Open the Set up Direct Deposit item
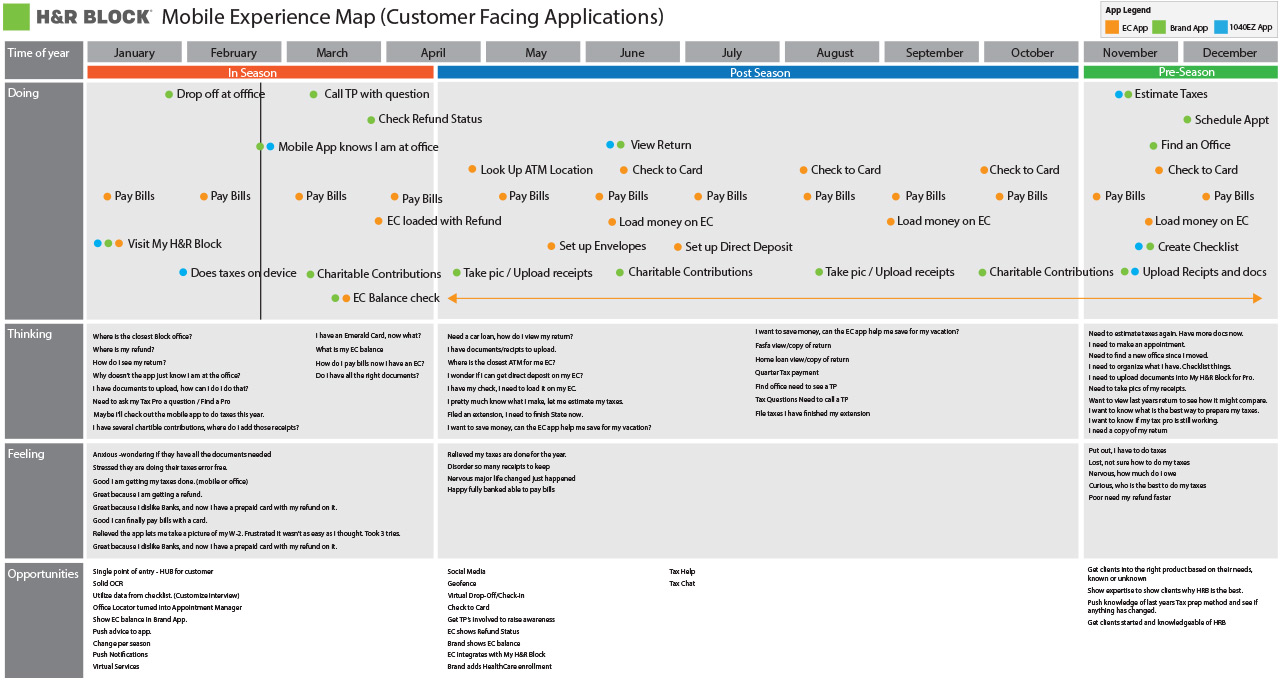 [738, 247]
